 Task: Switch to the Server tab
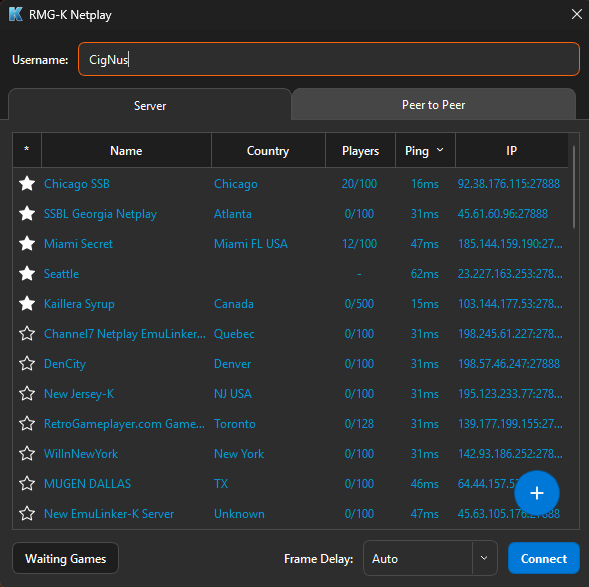pos(150,106)
